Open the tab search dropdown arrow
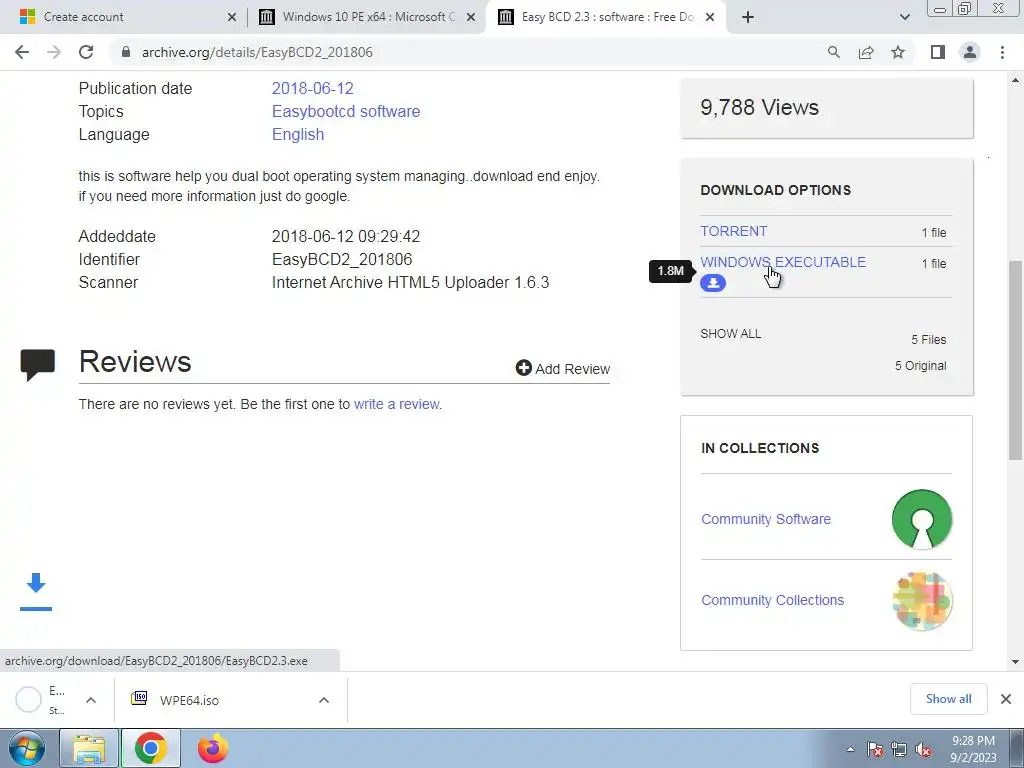 pyautogui.click(x=904, y=17)
